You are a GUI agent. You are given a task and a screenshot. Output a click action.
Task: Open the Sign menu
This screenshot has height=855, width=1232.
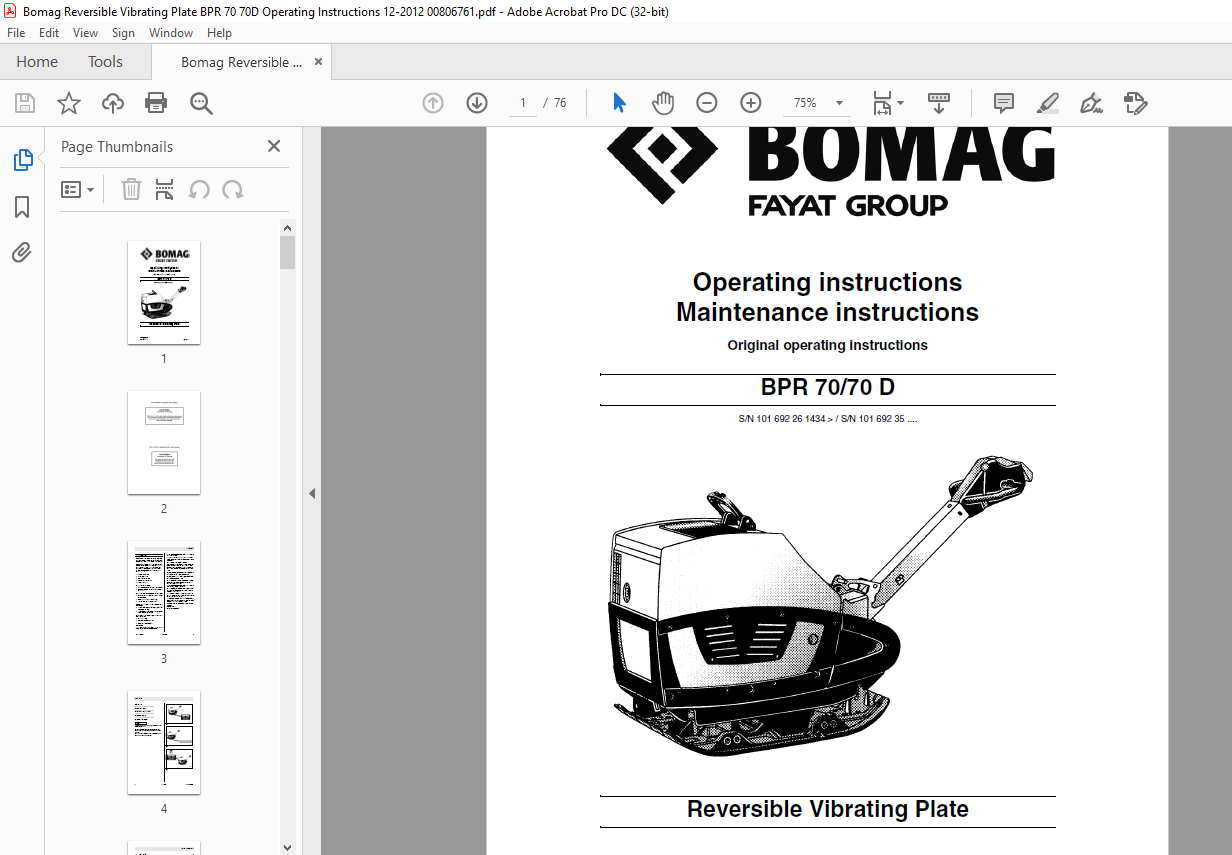pyautogui.click(x=123, y=32)
